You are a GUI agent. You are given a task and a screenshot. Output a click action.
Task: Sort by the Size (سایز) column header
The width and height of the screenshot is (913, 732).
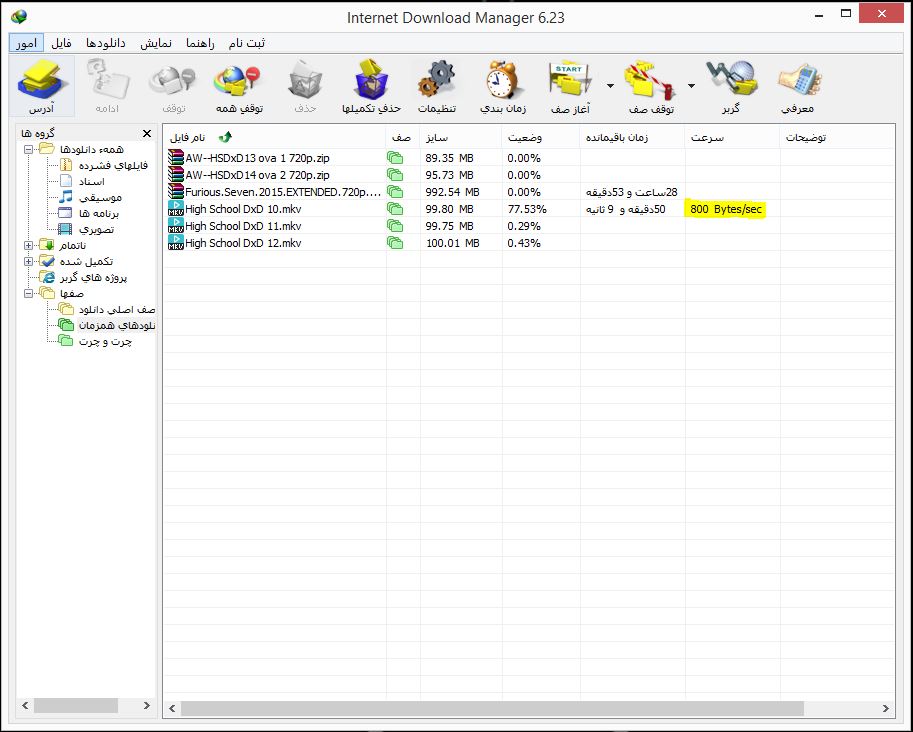[x=461, y=137]
